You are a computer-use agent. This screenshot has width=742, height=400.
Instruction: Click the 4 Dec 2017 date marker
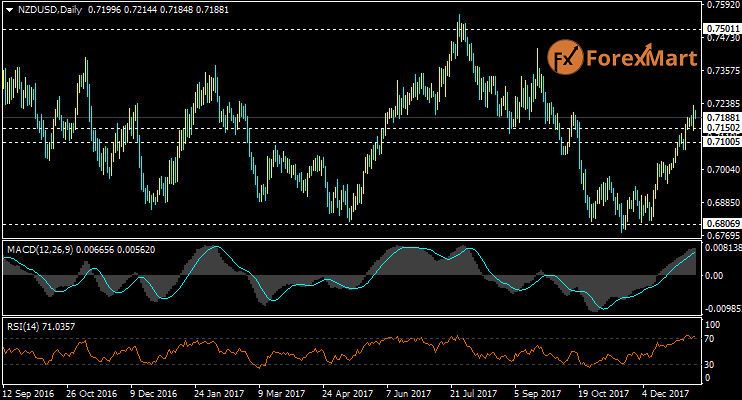667,393
